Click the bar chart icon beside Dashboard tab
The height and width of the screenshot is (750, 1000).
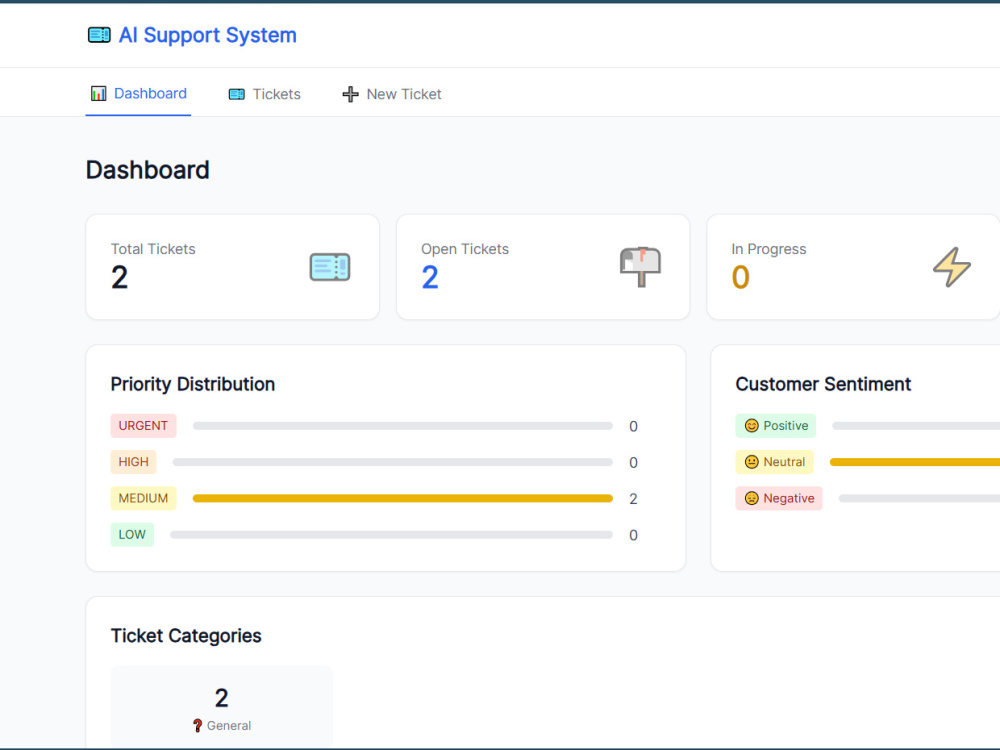[98, 94]
